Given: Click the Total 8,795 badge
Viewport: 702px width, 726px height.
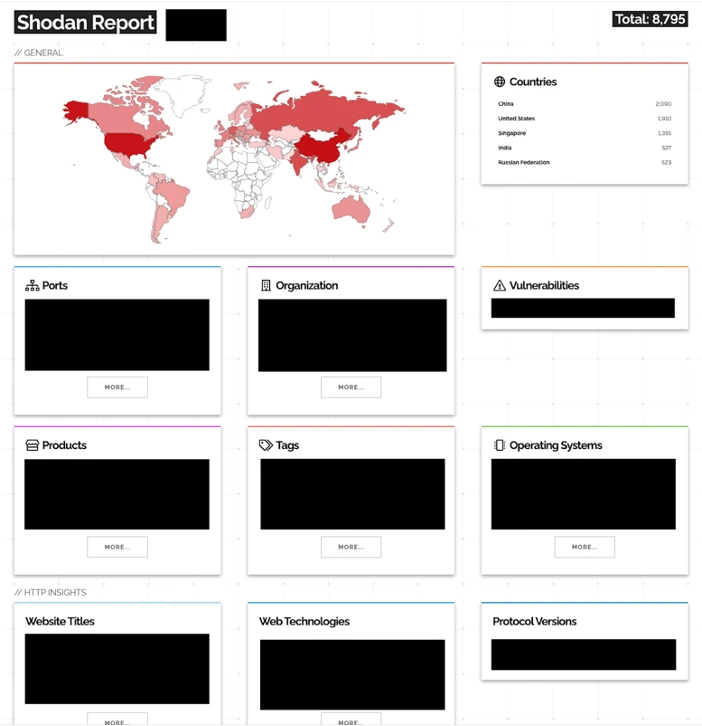Looking at the screenshot, I should (649, 19).
